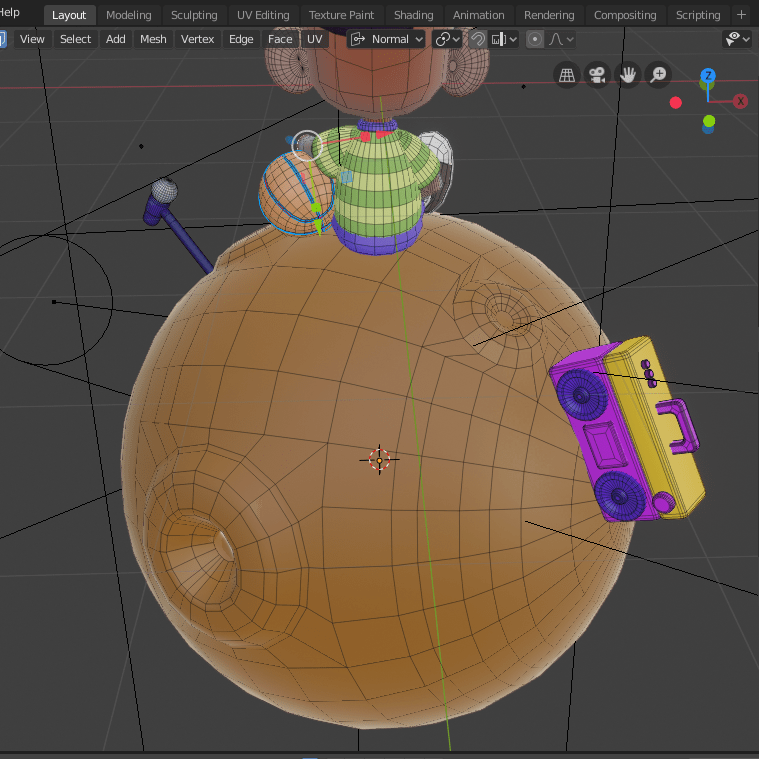Screen dimensions: 759x759
Task: Switch to the Sculpting workspace tab
Action: [x=194, y=15]
